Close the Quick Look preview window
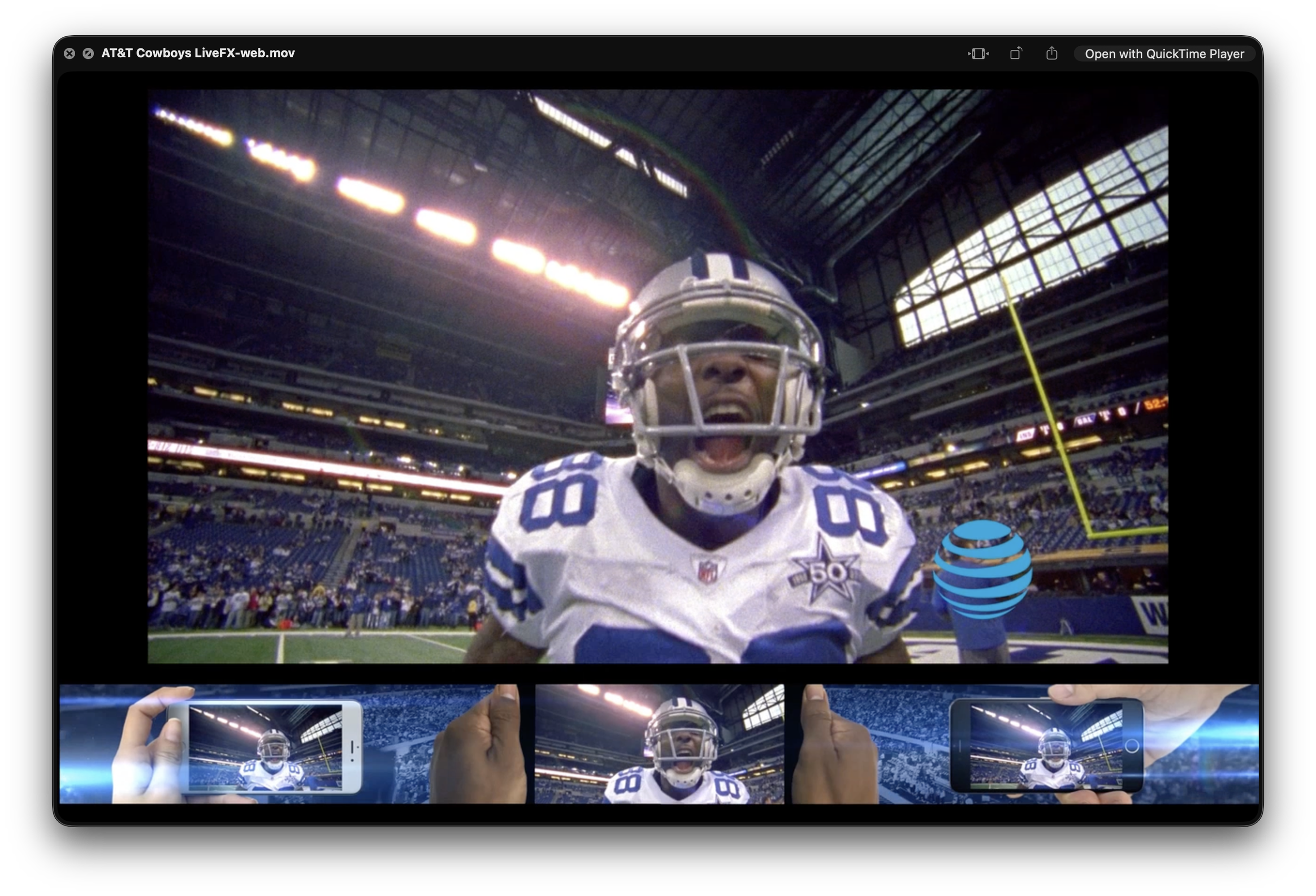Screen dimensions: 1316x896 [69, 54]
